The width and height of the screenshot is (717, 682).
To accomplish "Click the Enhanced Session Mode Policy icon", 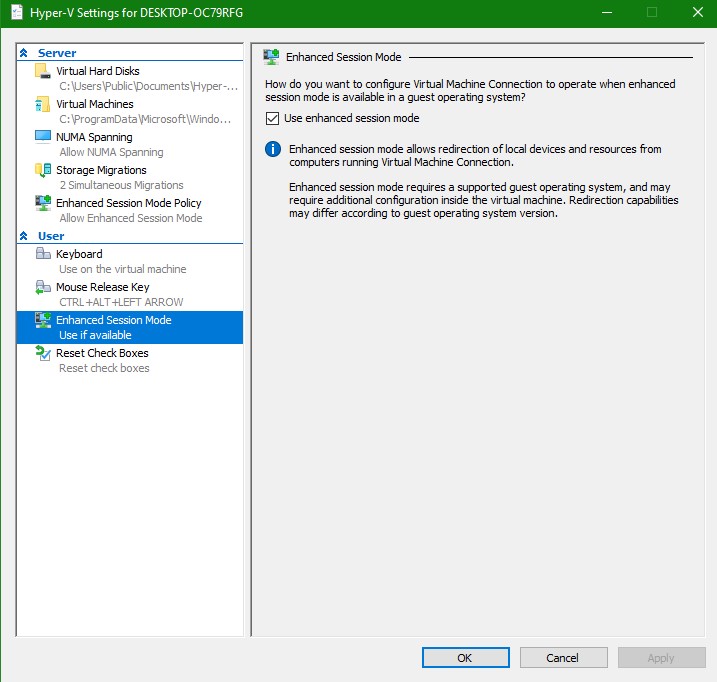I will coord(42,203).
